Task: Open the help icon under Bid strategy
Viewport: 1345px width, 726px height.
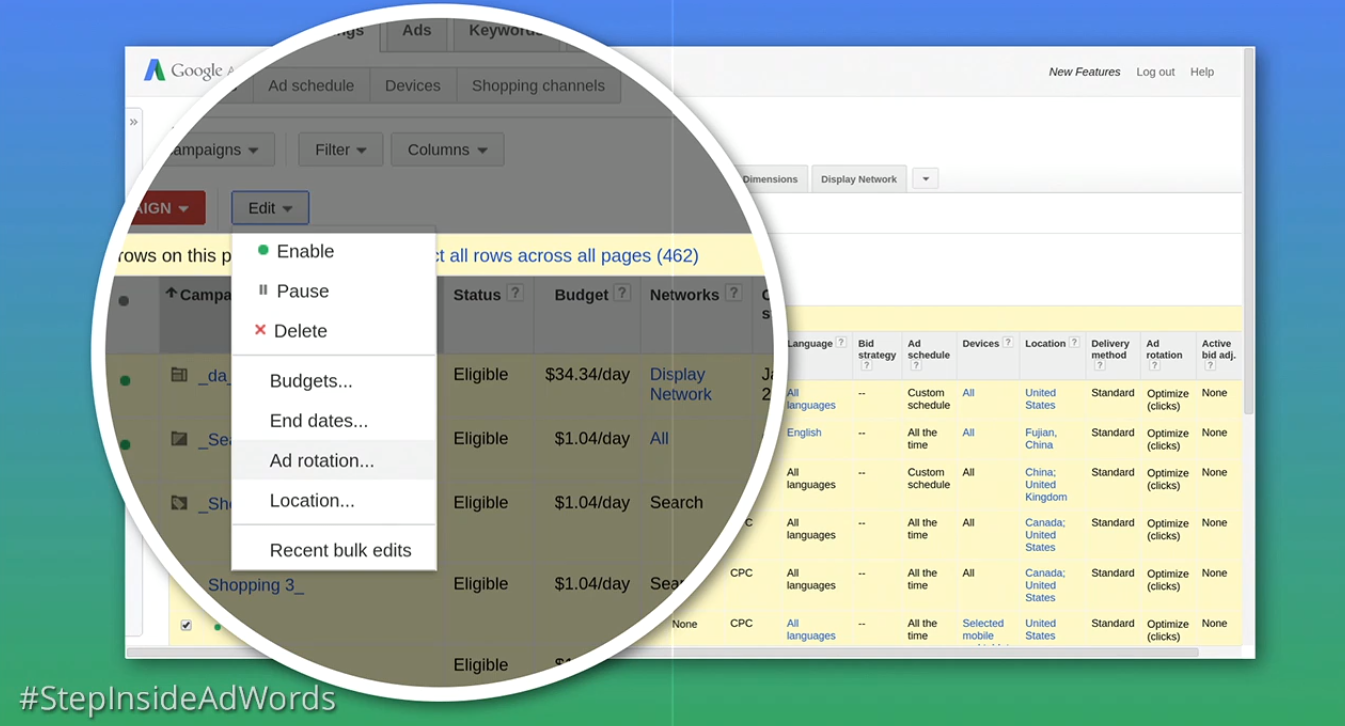Action: pos(866,366)
